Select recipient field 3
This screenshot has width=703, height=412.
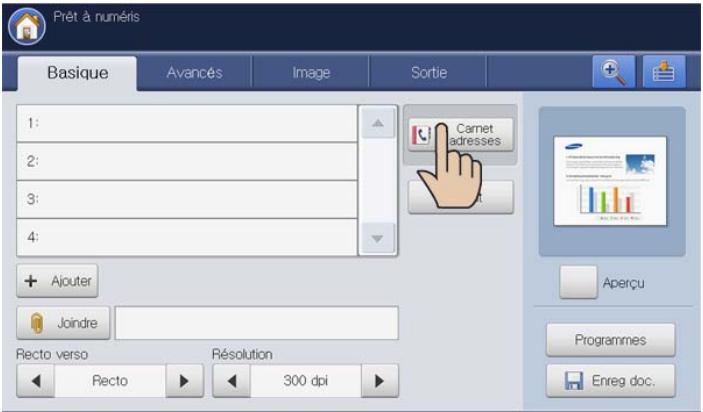click(x=187, y=199)
